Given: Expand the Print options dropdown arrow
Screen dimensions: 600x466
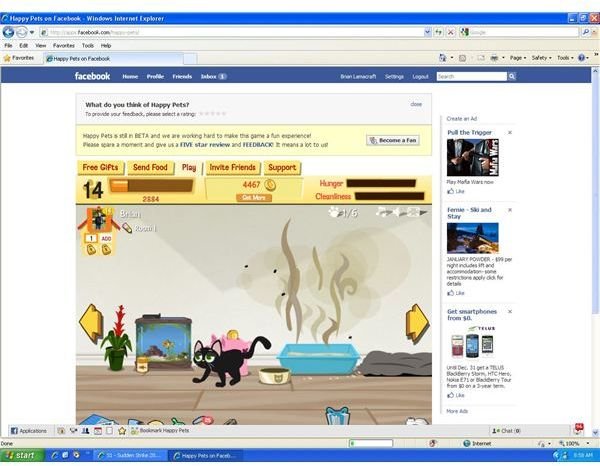Looking at the screenshot, I should (x=503, y=58).
